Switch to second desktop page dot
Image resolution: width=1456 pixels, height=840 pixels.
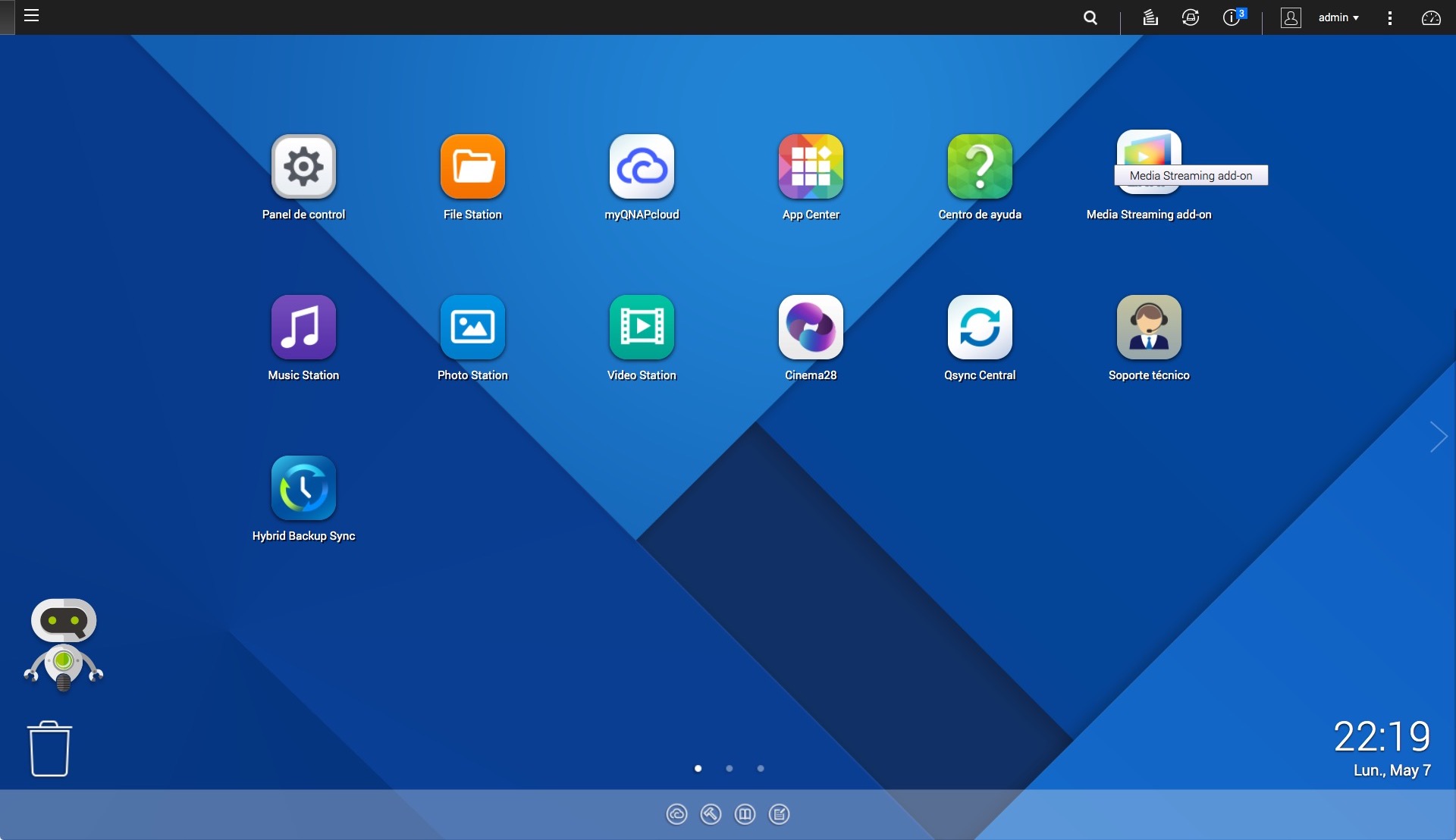[730, 769]
